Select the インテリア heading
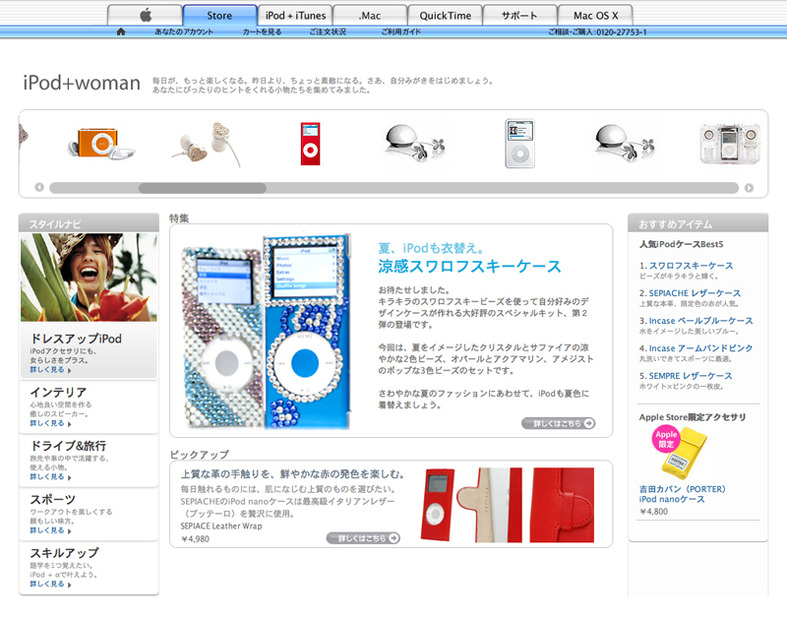This screenshot has height=620, width=787. pos(58,392)
